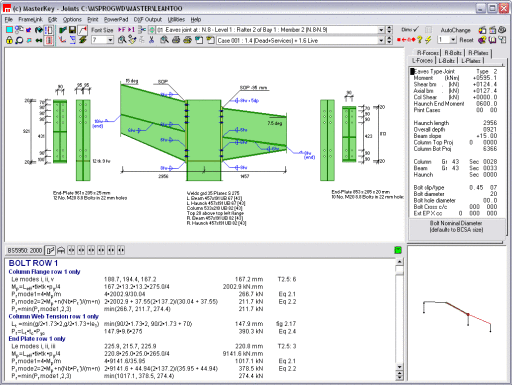
Task: Switch to the R-Bolts tab
Action: point(453,53)
